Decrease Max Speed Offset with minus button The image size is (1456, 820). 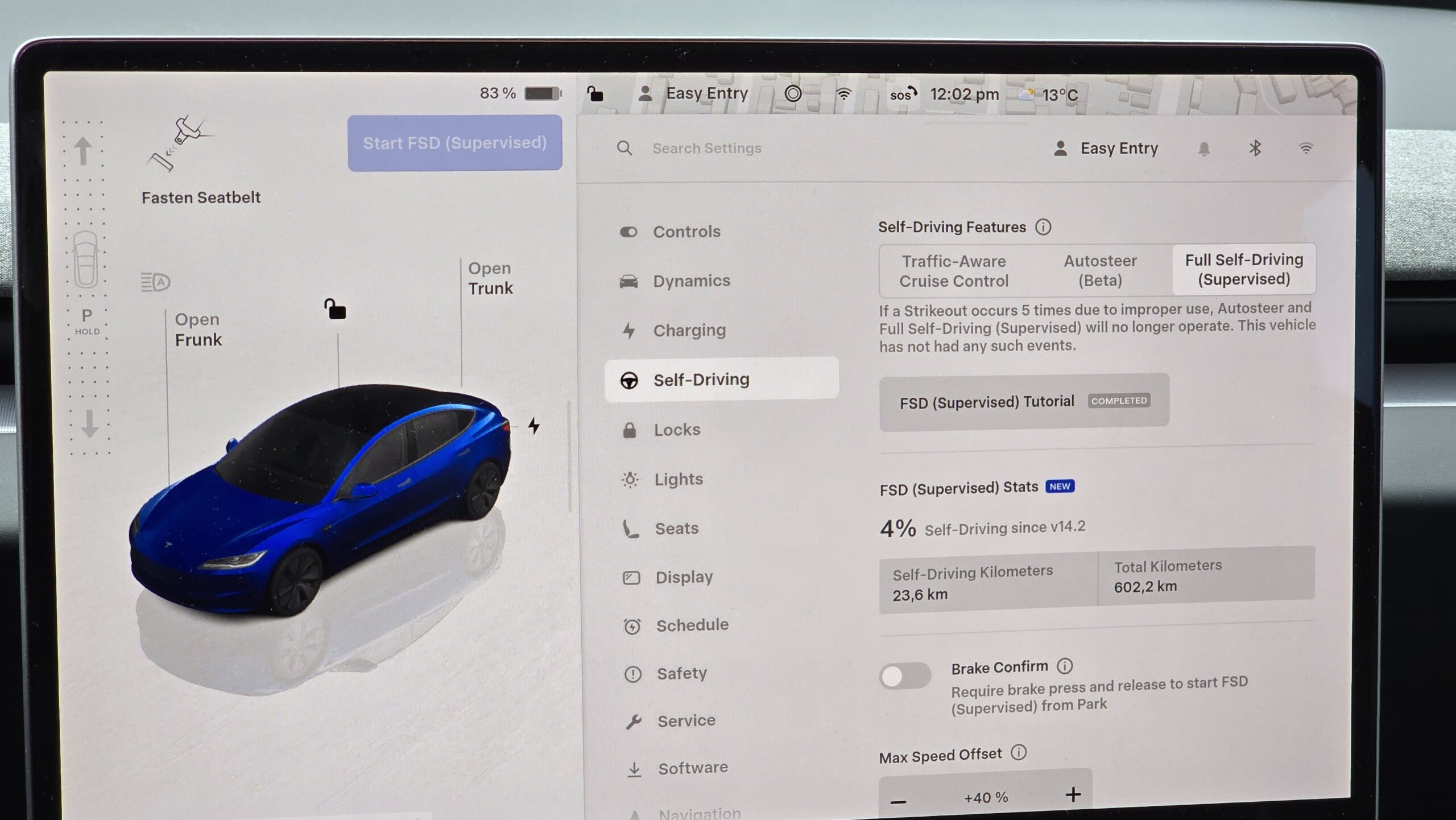point(898,802)
